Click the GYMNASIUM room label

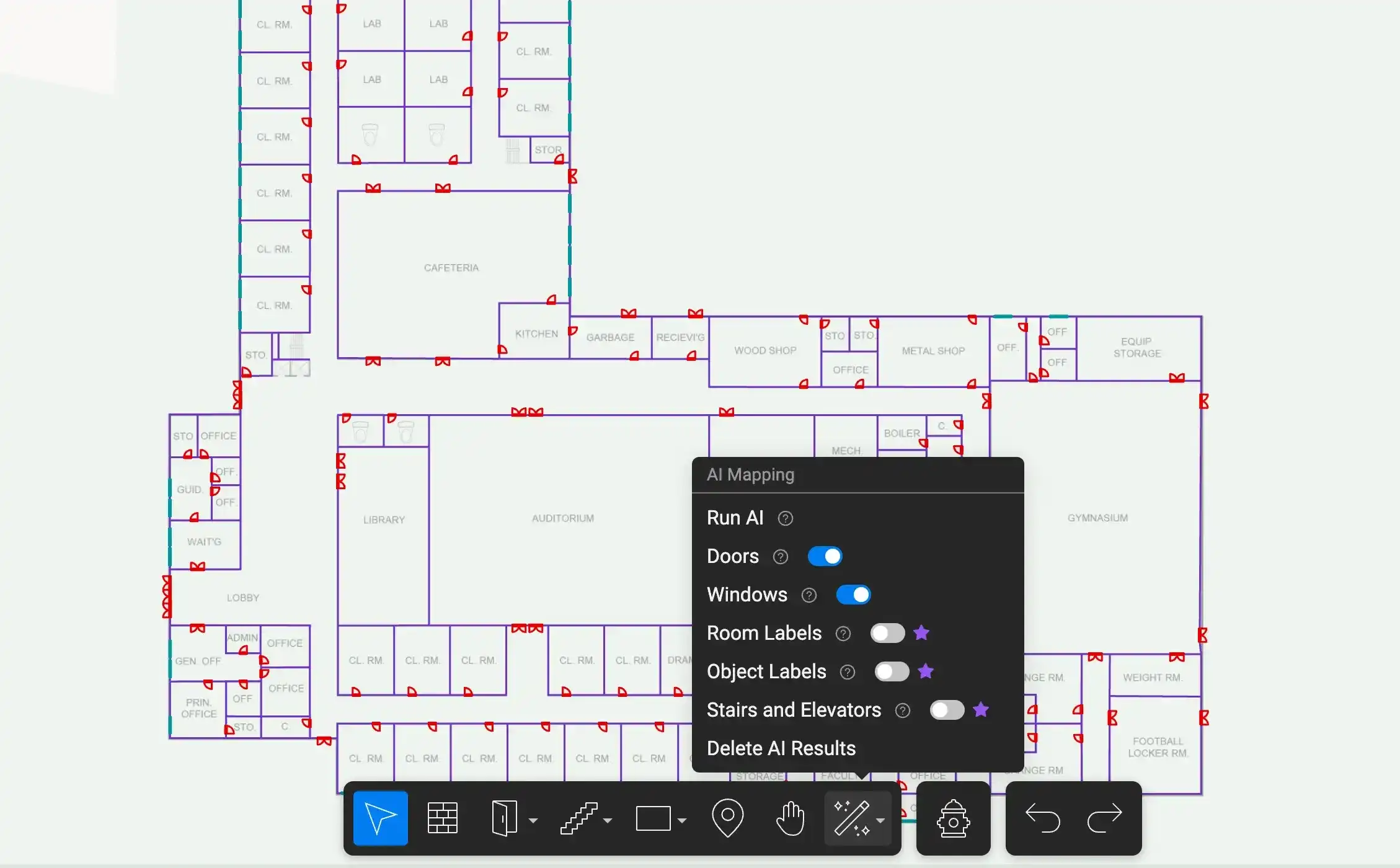[1097, 518]
